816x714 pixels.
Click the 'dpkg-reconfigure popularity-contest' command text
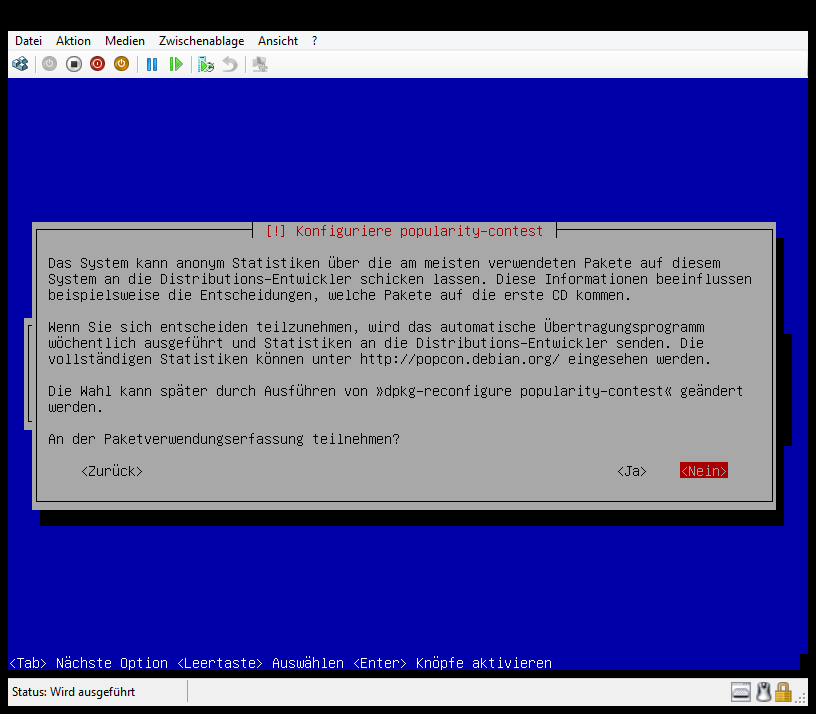524,391
